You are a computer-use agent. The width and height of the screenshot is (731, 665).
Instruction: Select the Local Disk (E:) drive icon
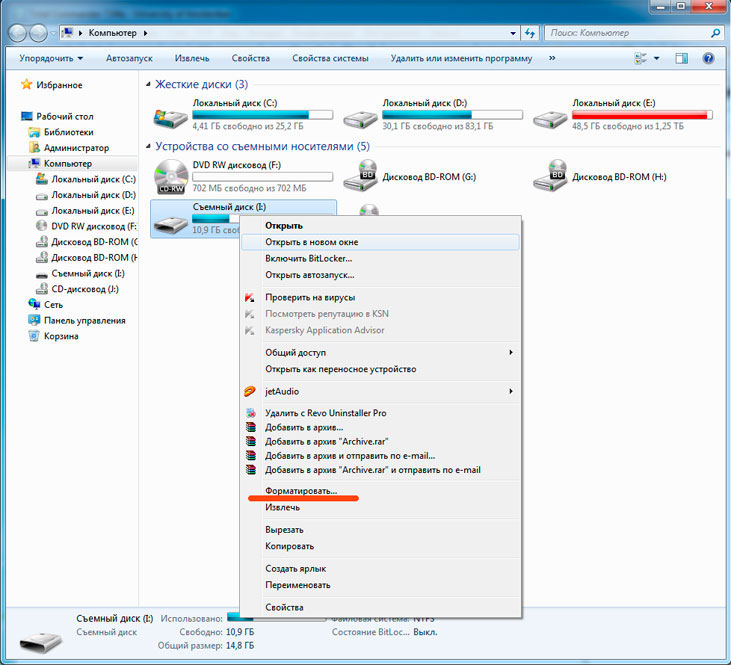550,119
